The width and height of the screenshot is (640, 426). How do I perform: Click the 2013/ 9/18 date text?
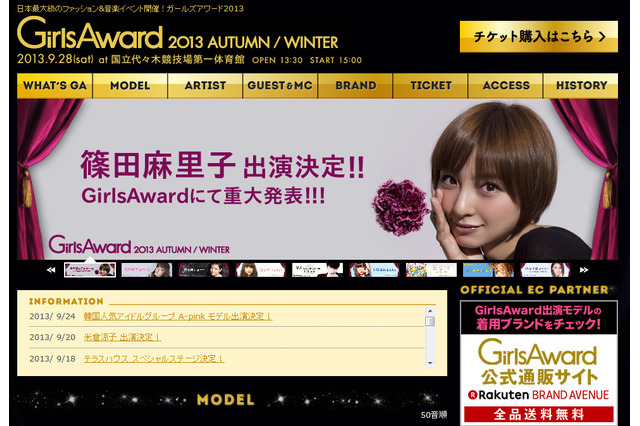point(52,359)
